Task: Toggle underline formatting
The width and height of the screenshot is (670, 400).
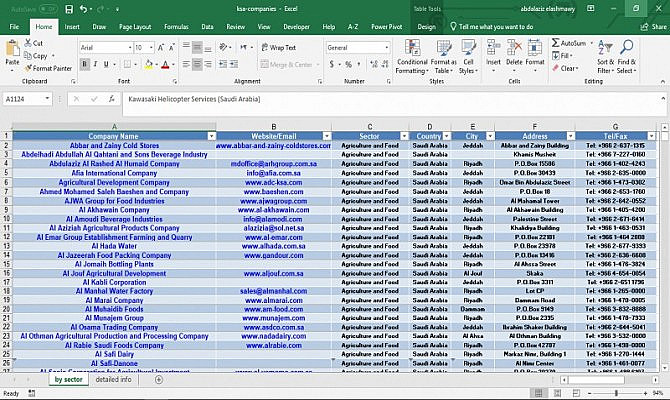Action: (106, 65)
